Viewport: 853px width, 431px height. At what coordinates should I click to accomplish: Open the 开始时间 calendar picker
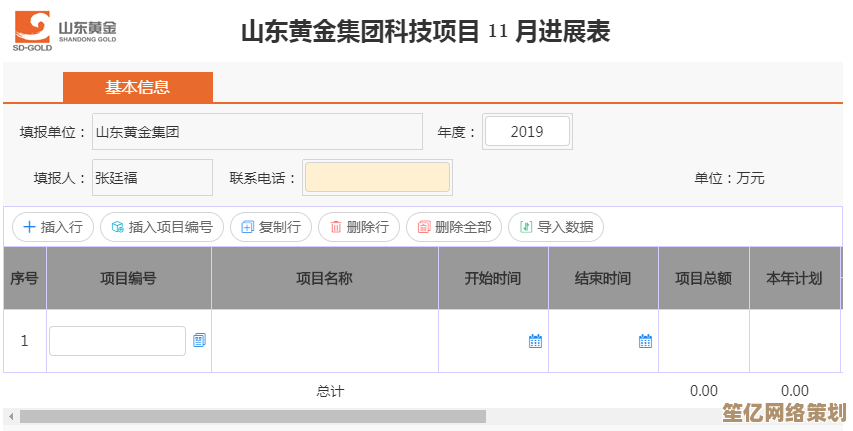tap(535, 341)
